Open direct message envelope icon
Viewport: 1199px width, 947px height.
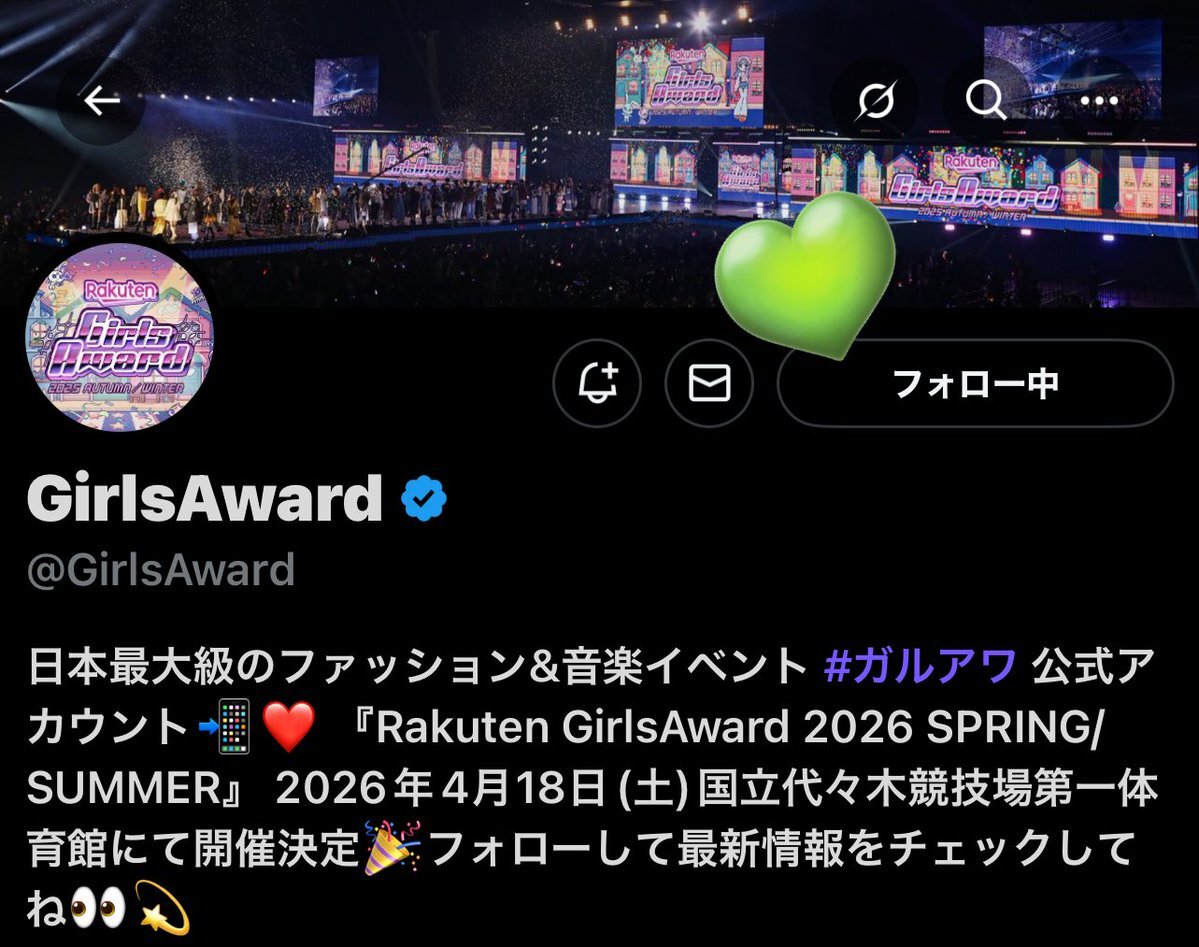click(x=709, y=382)
